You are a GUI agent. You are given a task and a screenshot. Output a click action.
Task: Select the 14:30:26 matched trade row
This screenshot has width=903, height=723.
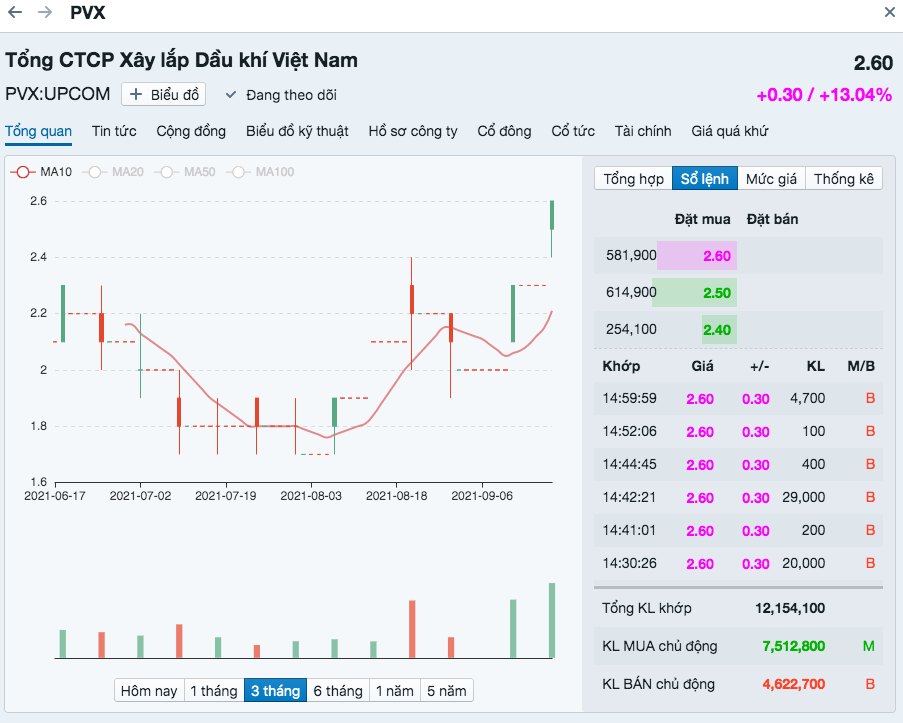pyautogui.click(x=738, y=563)
